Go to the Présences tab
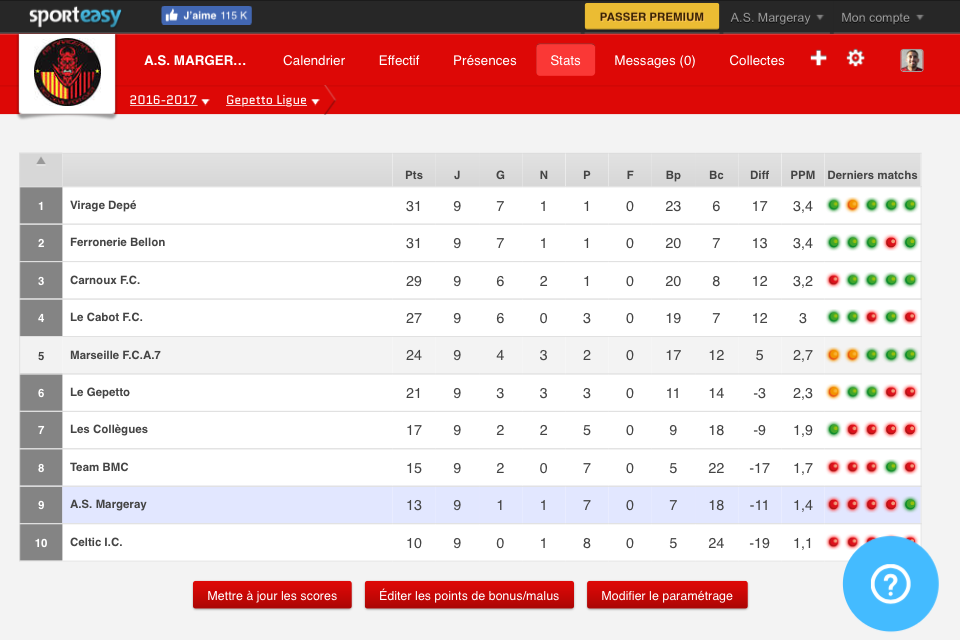Screen dimensions: 960x640 [x=485, y=60]
